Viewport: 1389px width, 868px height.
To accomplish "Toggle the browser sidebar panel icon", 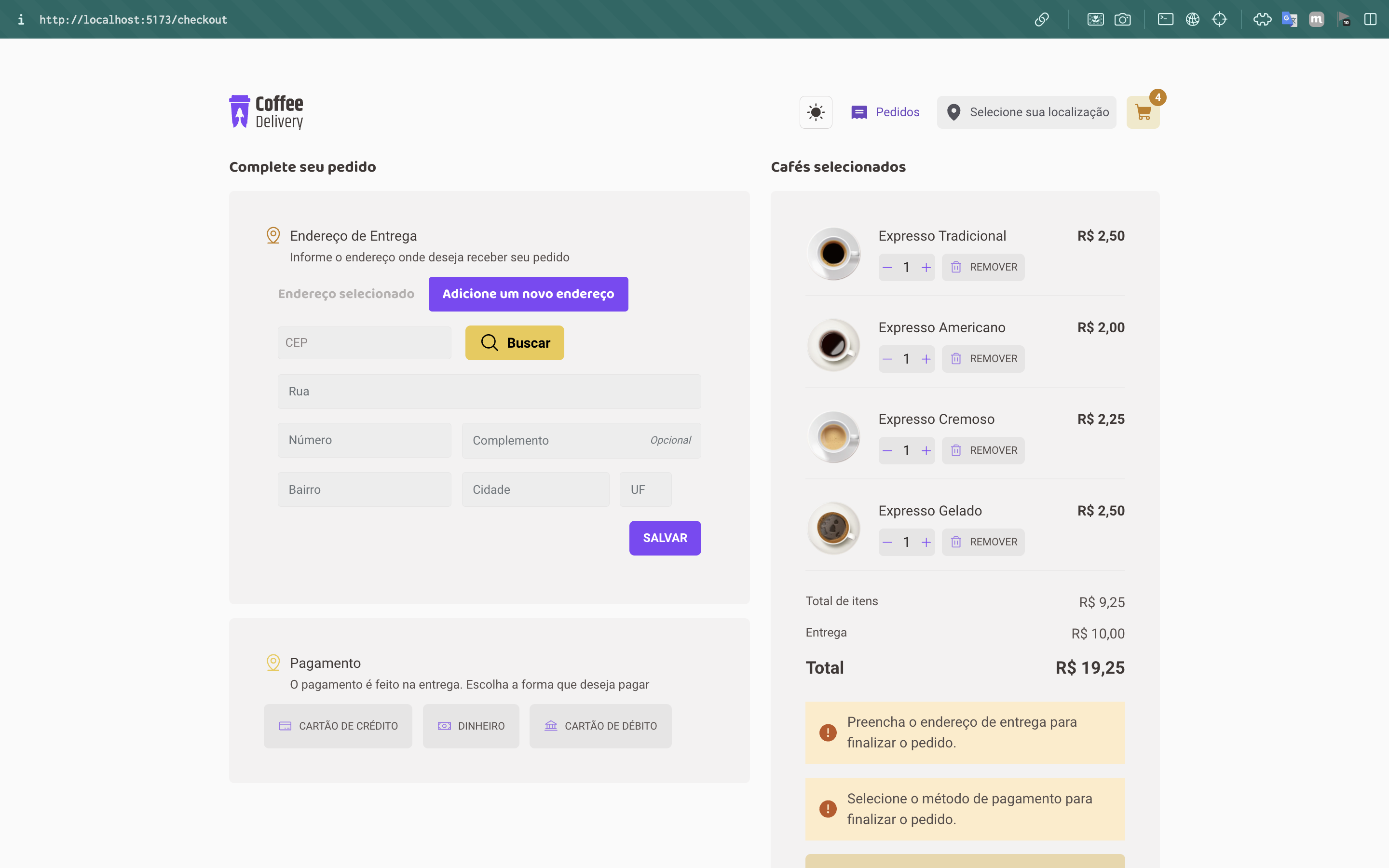I will [1370, 19].
